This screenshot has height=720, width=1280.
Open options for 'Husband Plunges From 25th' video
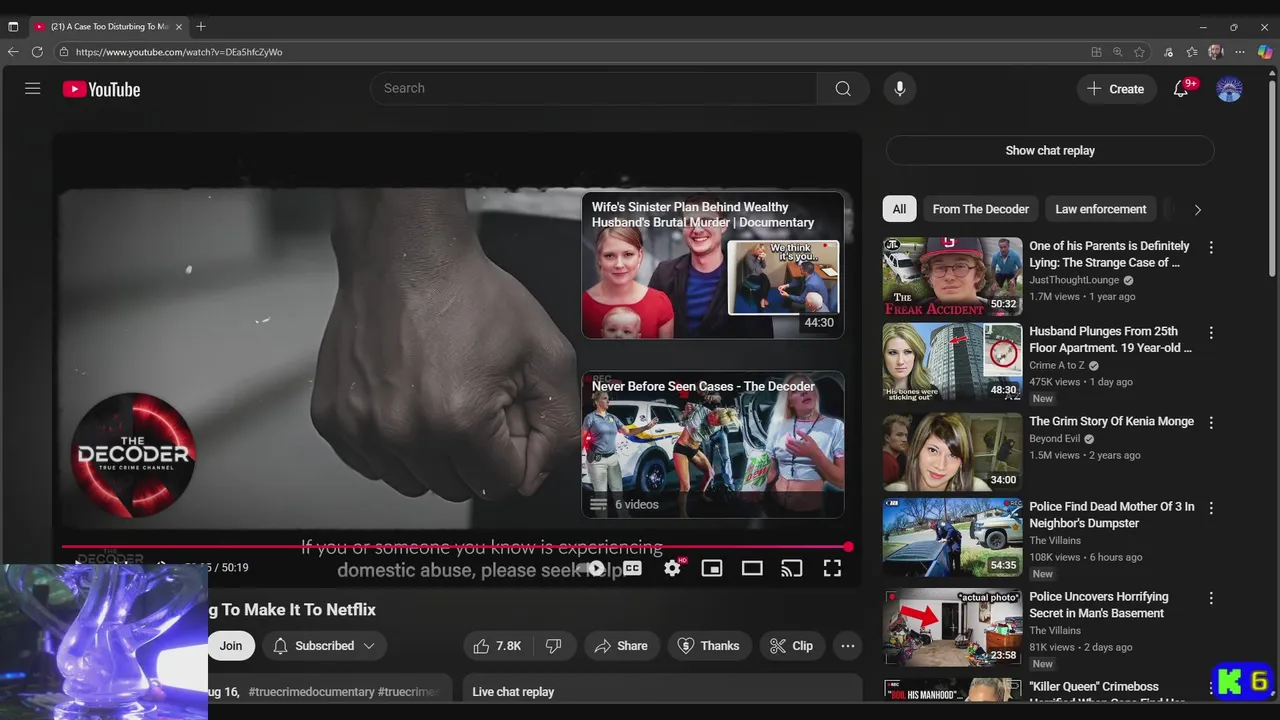(1211, 333)
